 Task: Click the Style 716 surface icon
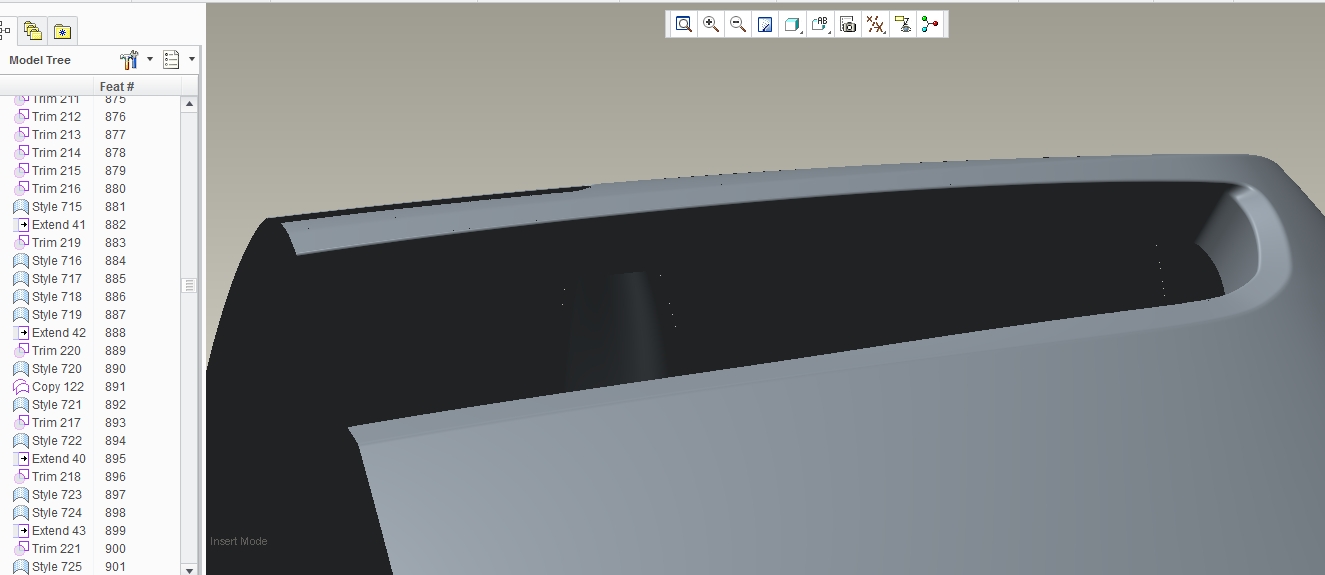click(21, 261)
